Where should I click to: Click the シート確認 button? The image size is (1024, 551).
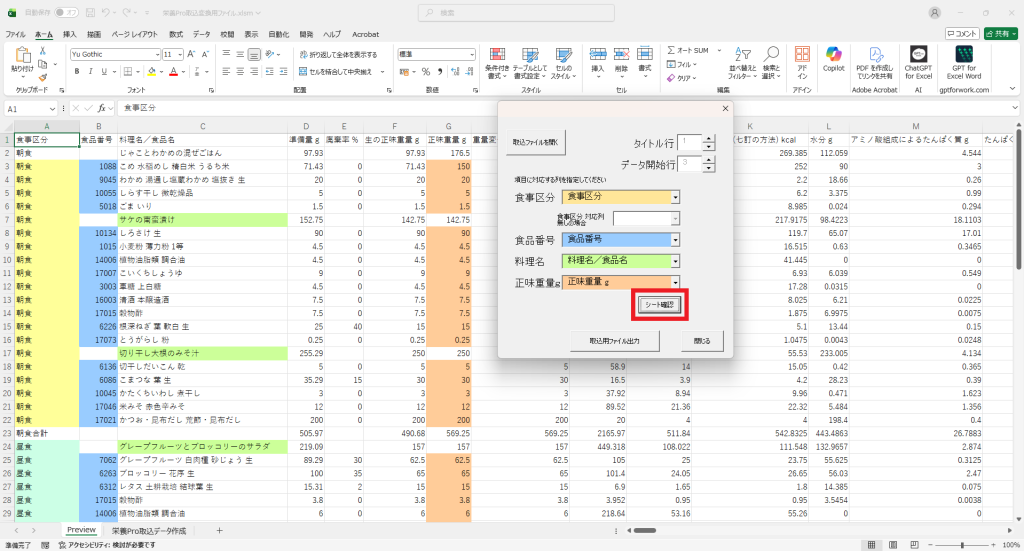click(x=658, y=304)
